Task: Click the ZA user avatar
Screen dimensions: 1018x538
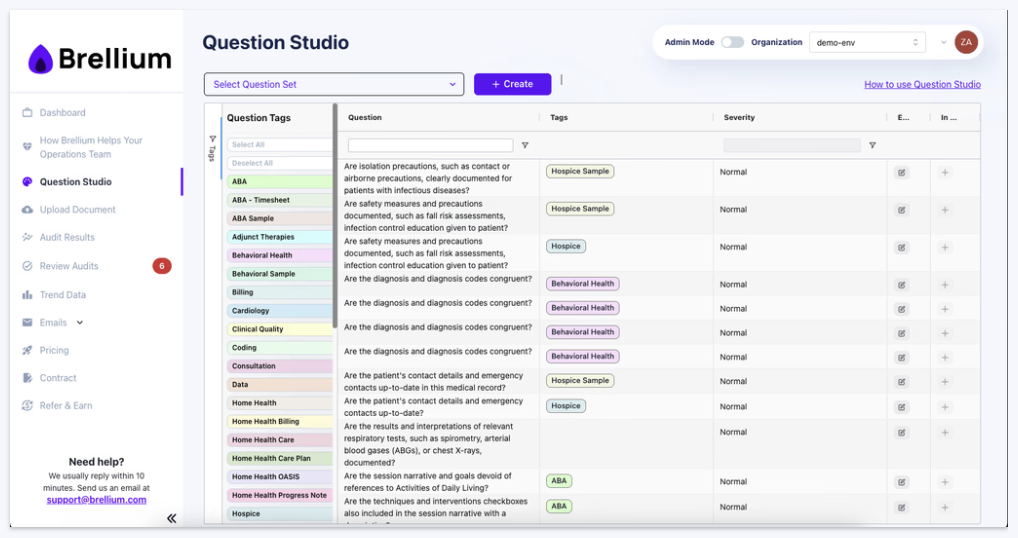Action: [966, 42]
